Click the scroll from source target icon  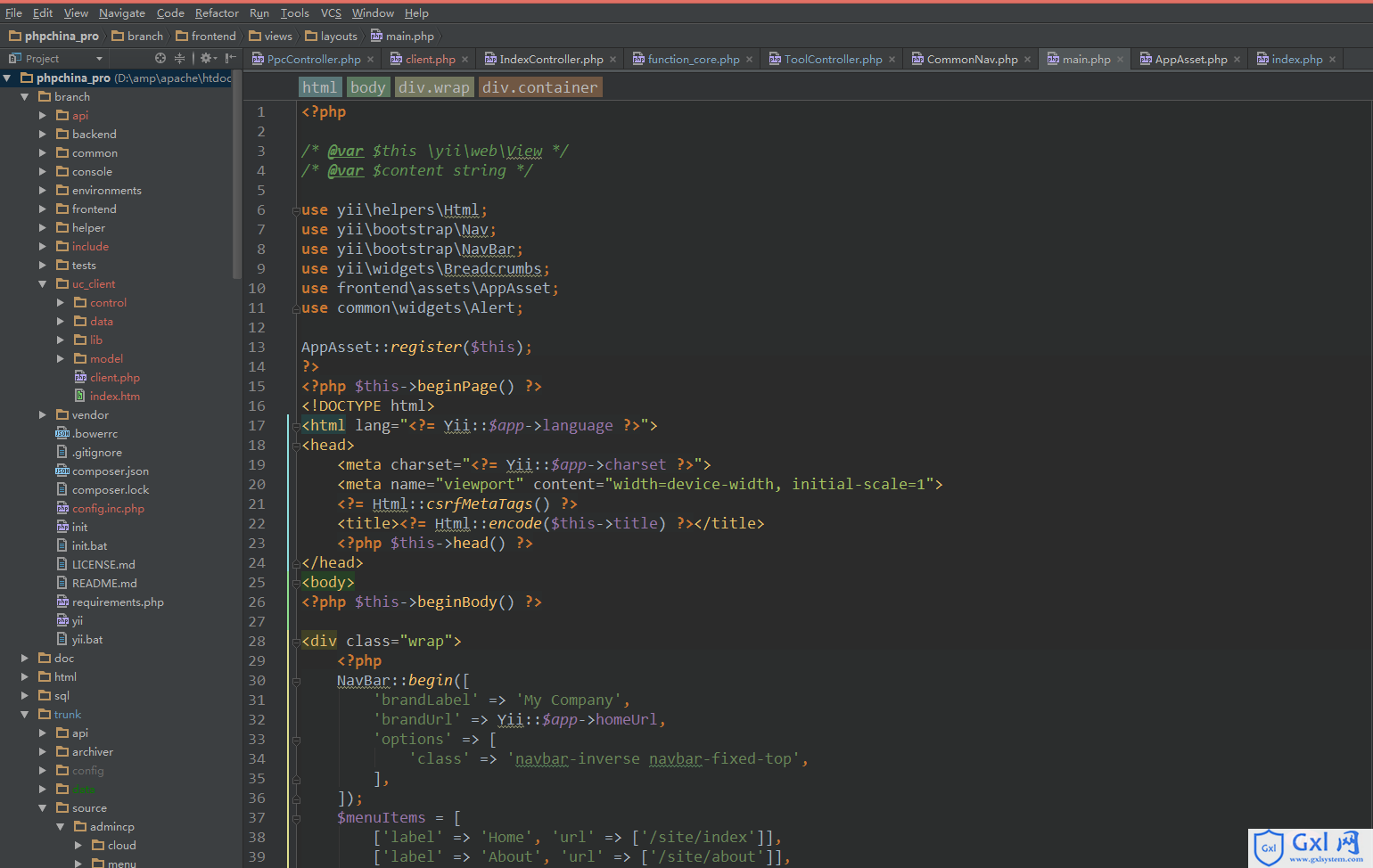point(160,58)
